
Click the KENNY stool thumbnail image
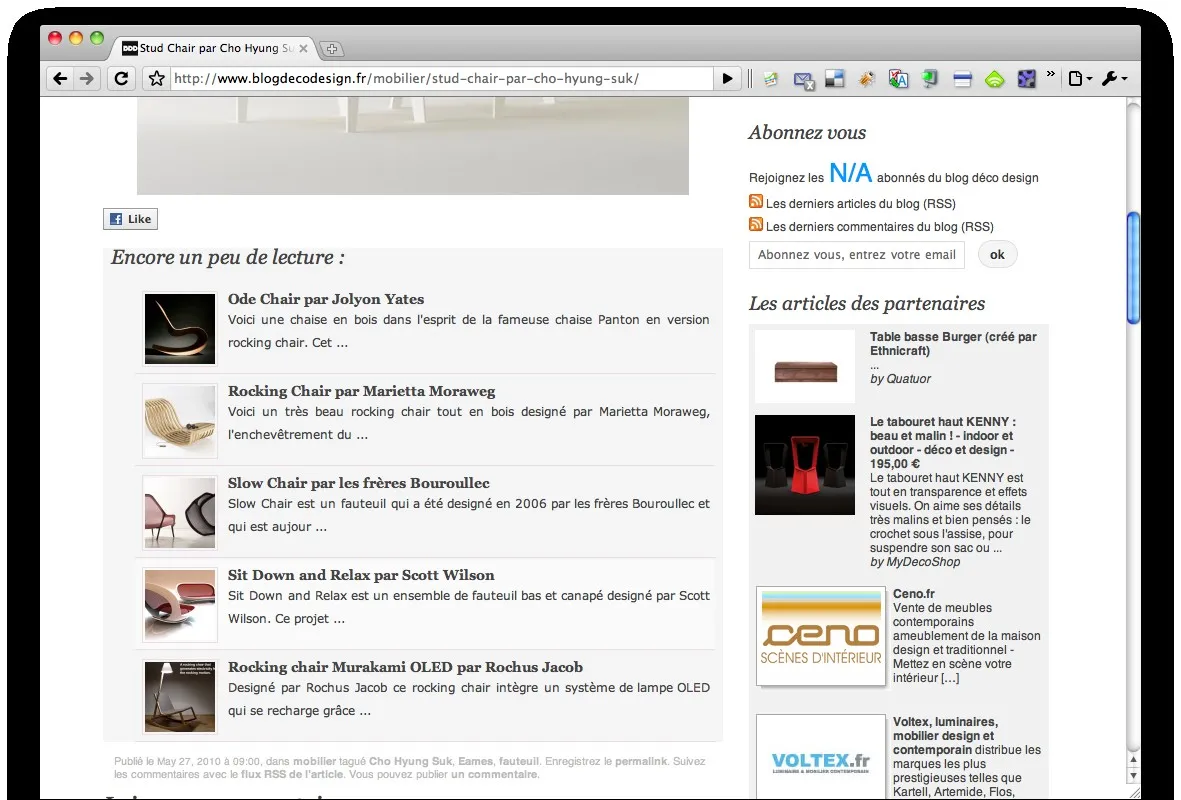click(x=805, y=465)
